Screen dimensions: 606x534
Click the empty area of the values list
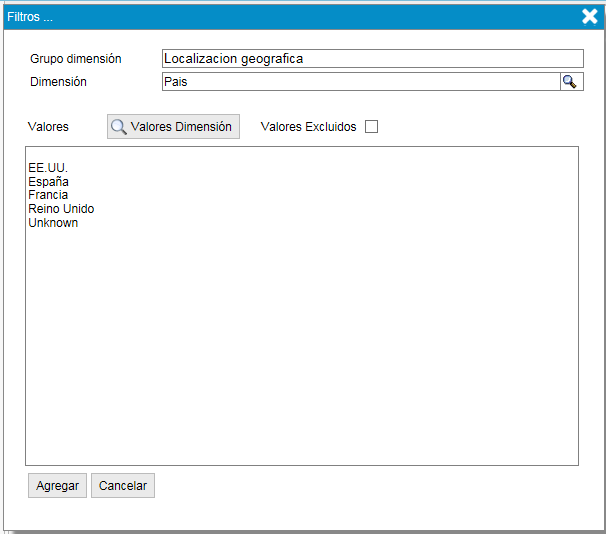tap(300, 350)
